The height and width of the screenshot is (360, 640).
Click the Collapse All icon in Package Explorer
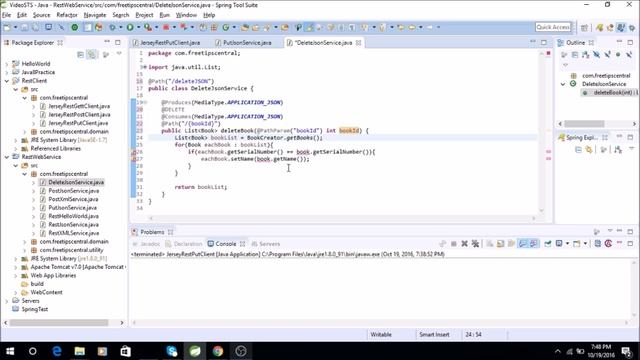pos(80,54)
